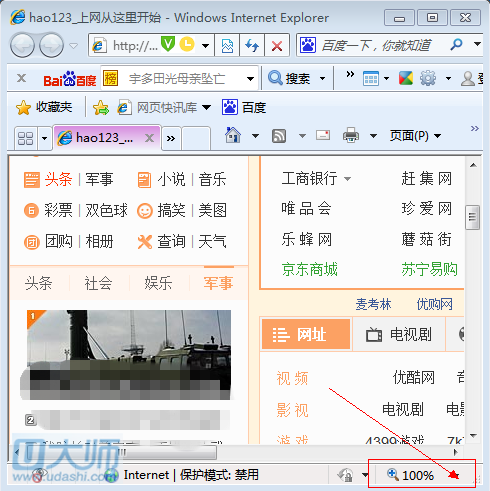Viewport: 490px width, 491px height.
Task: Click the Read Mail envelope icon
Action: [323, 135]
